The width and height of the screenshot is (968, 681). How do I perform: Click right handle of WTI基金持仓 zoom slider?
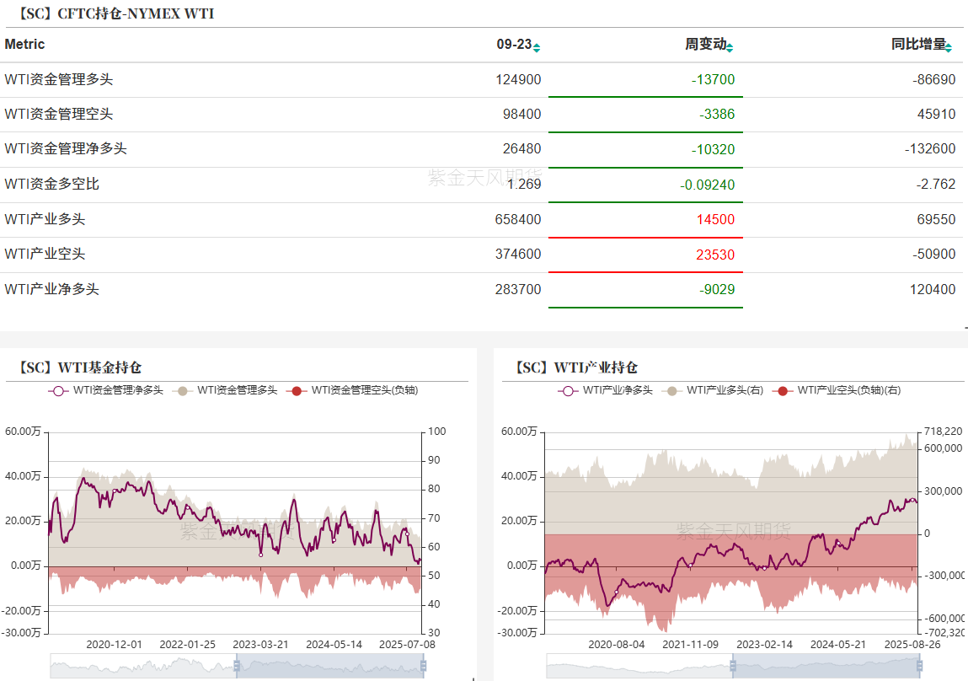pyautogui.click(x=423, y=666)
